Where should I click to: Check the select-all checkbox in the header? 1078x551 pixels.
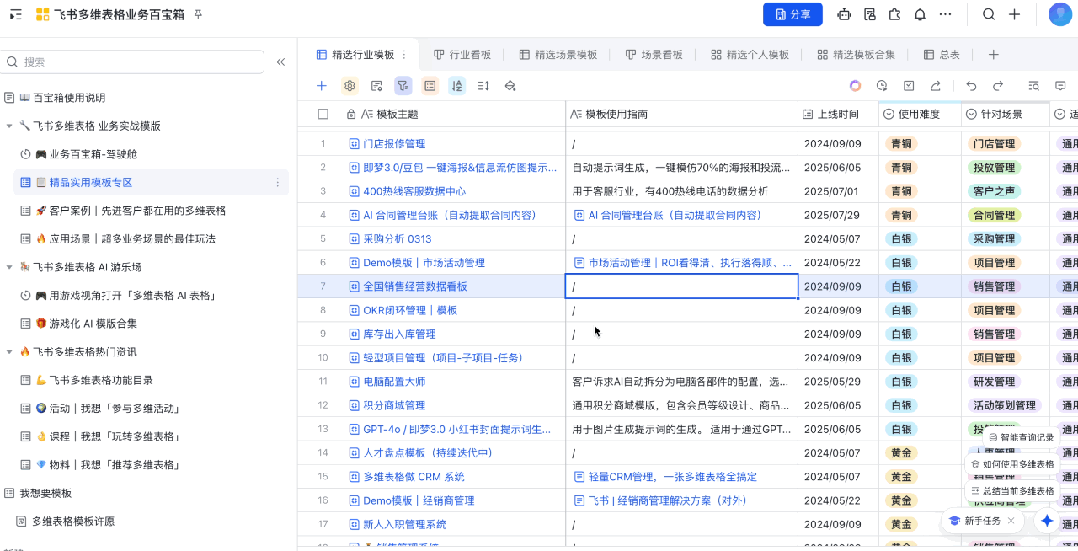tap(322, 115)
